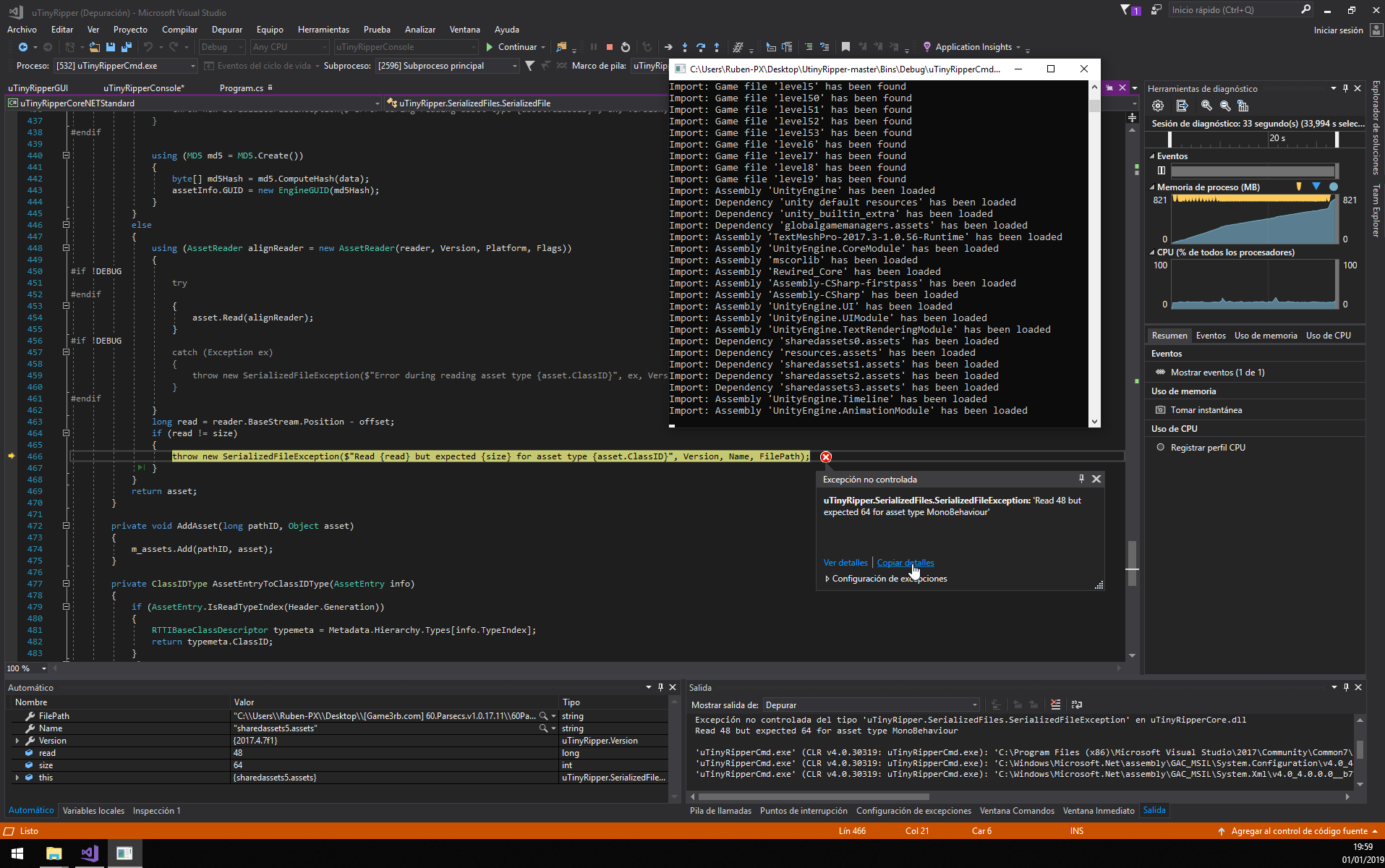
Task: Open Visual Studio from the taskbar
Action: (89, 853)
